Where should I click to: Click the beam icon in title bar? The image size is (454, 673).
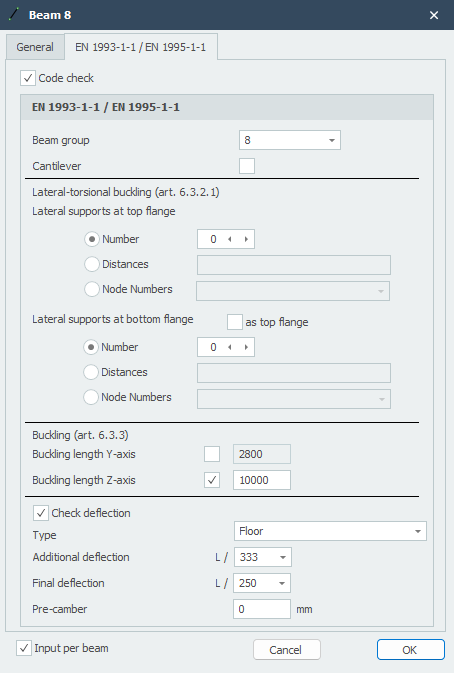click(15, 15)
